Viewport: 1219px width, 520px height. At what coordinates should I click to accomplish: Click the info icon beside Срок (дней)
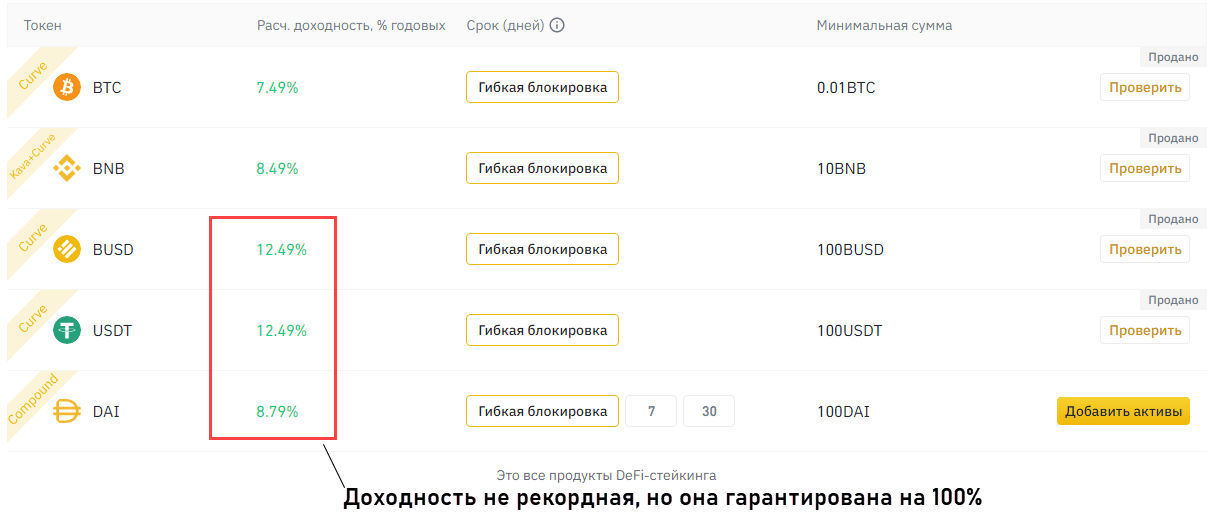[557, 25]
